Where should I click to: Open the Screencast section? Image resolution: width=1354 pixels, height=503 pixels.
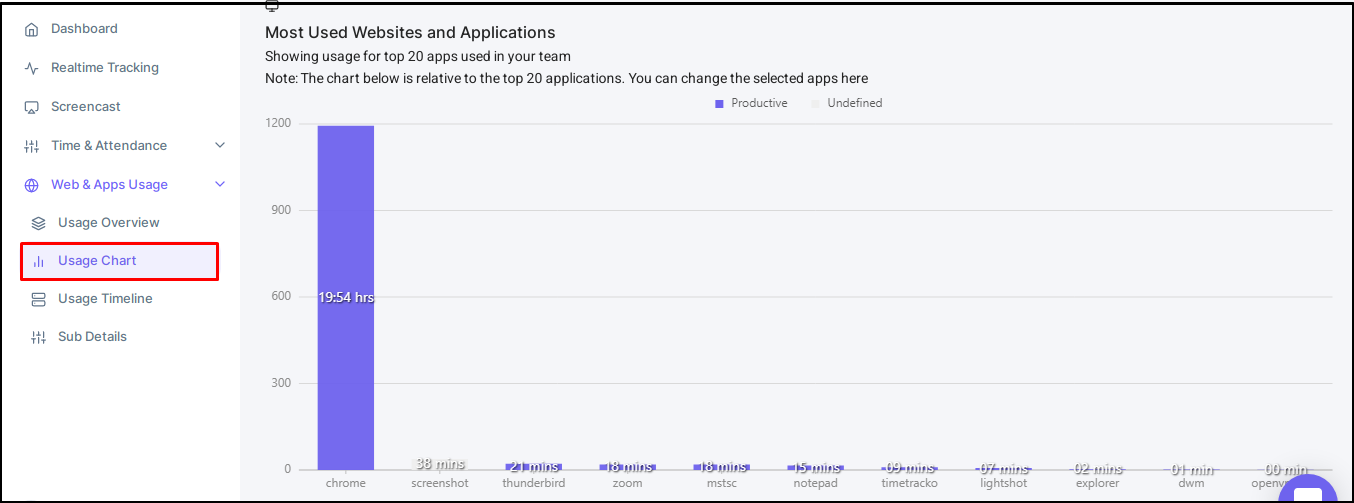coord(86,107)
